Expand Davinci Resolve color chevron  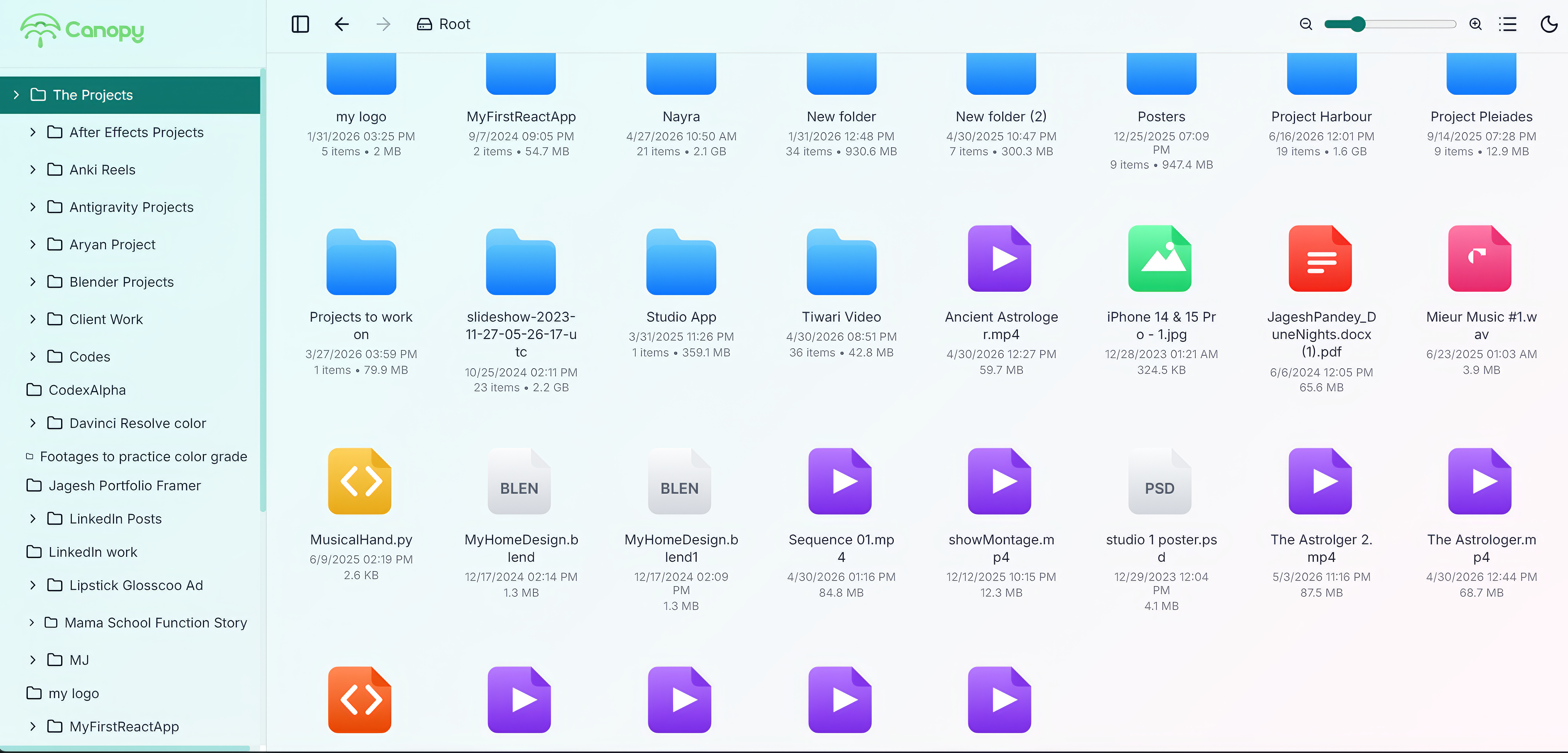[33, 423]
